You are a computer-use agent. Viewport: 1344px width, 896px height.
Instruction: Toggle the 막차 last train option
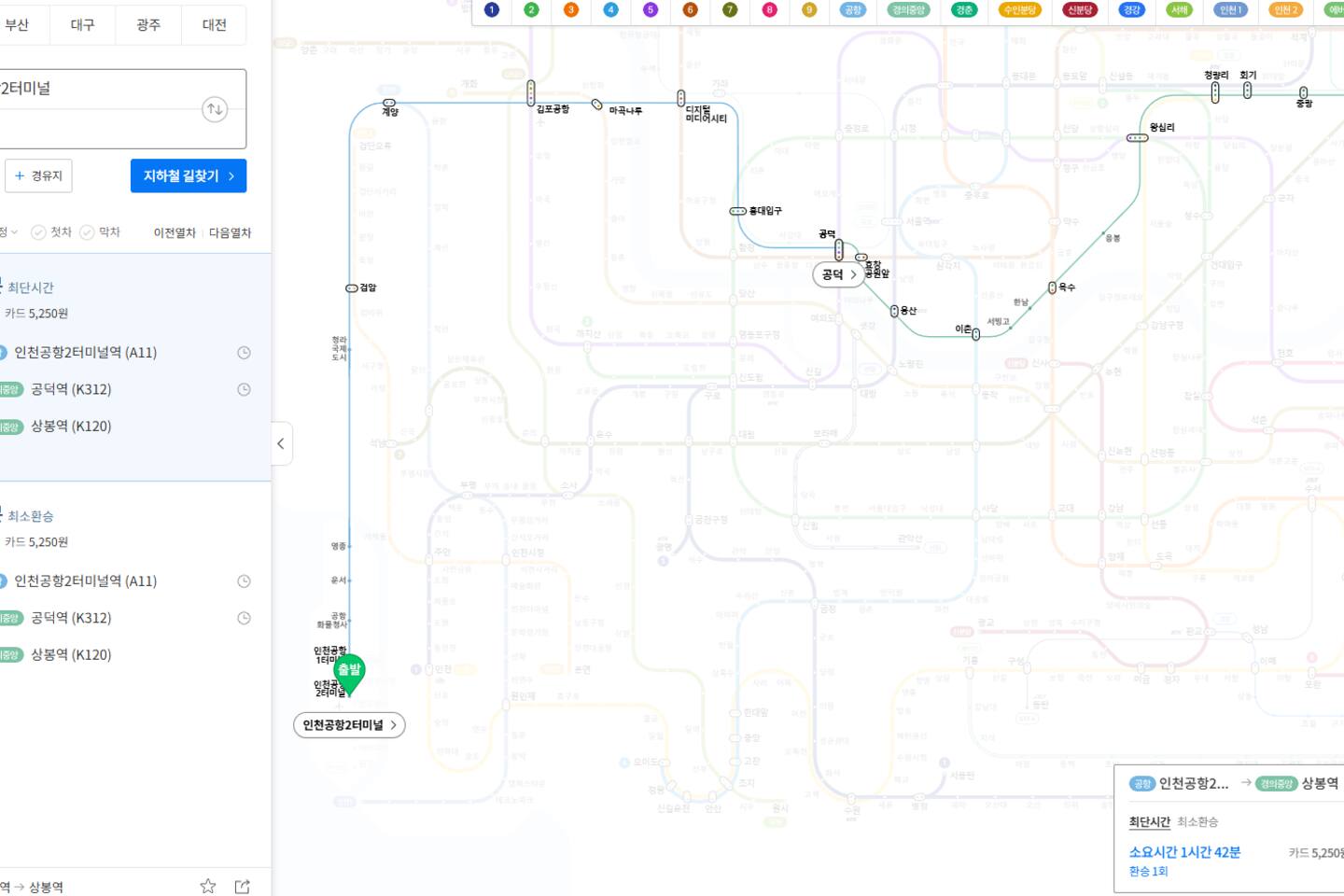[x=100, y=232]
